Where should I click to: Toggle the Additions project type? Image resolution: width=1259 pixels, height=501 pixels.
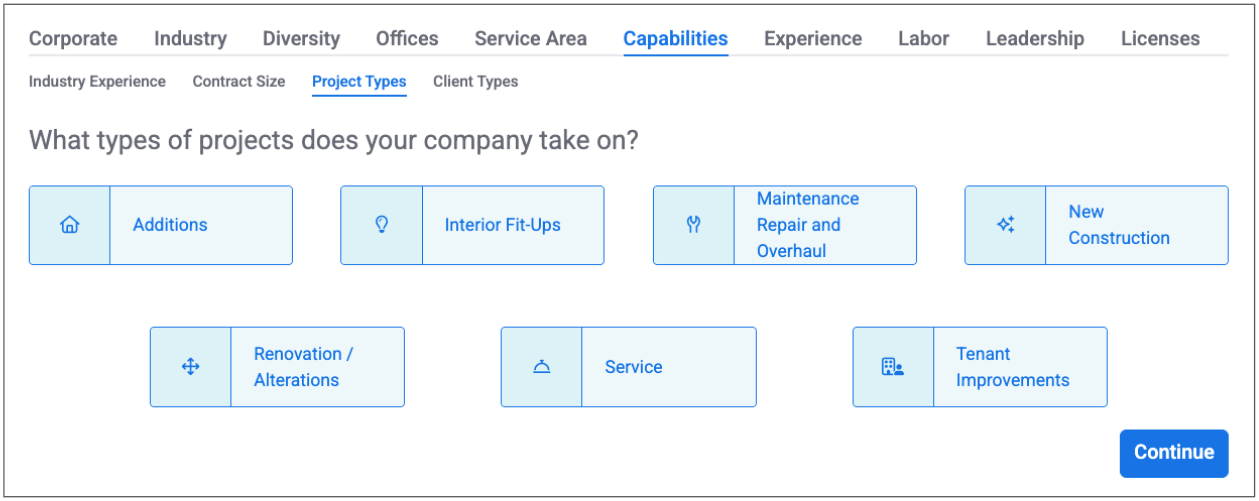click(170, 225)
